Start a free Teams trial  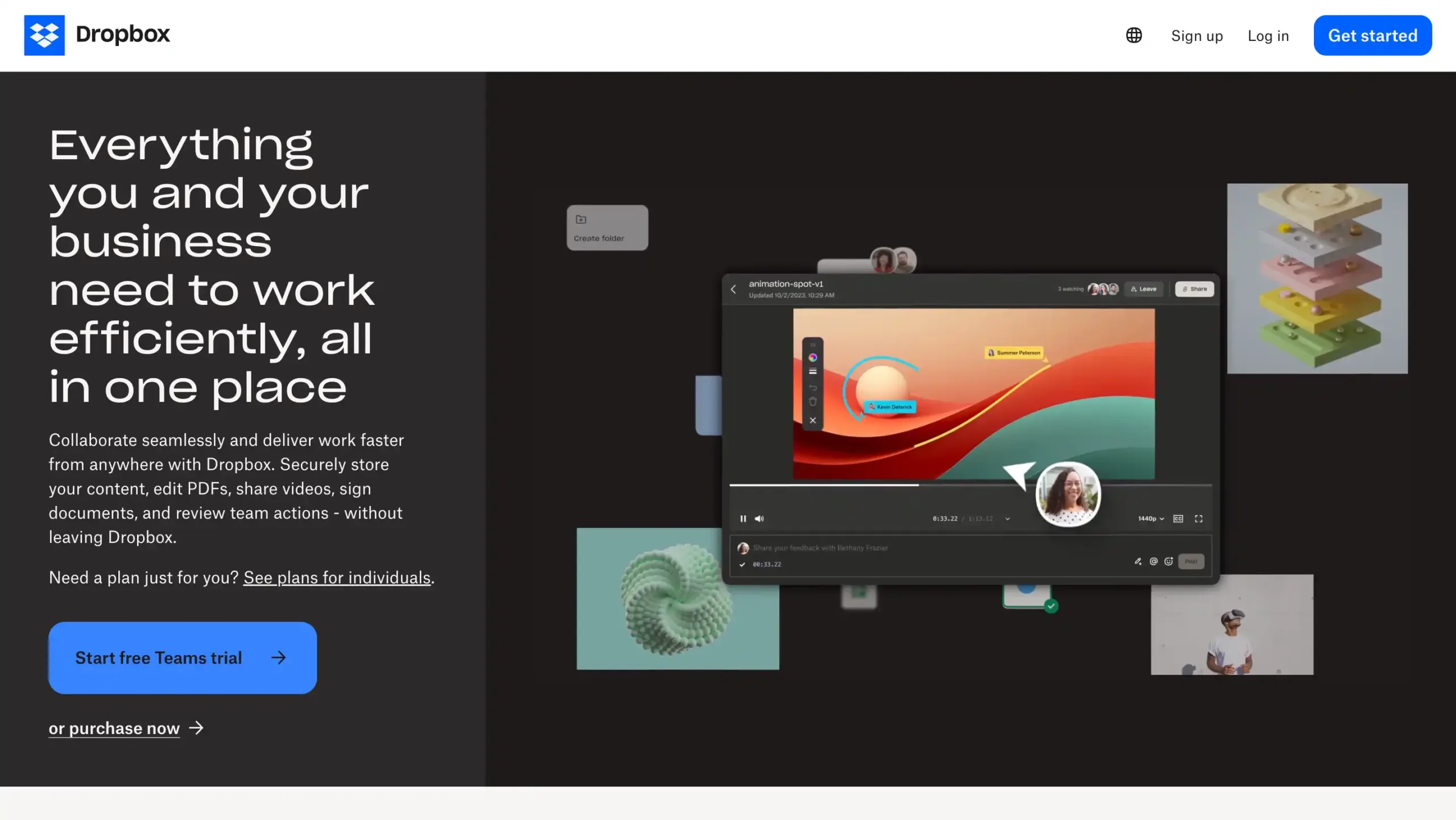pyautogui.click(x=181, y=658)
